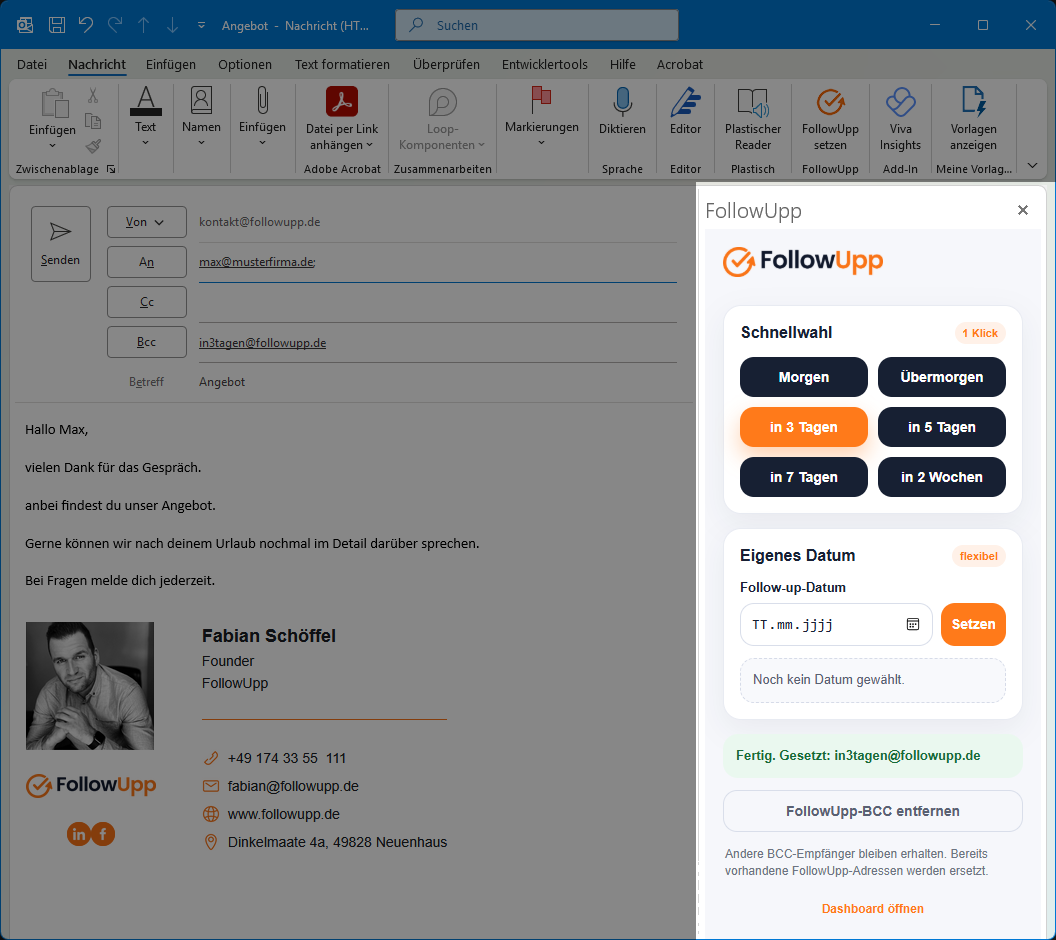Click the Facebook icon in the signature
This screenshot has width=1056, height=940.
coord(103,834)
